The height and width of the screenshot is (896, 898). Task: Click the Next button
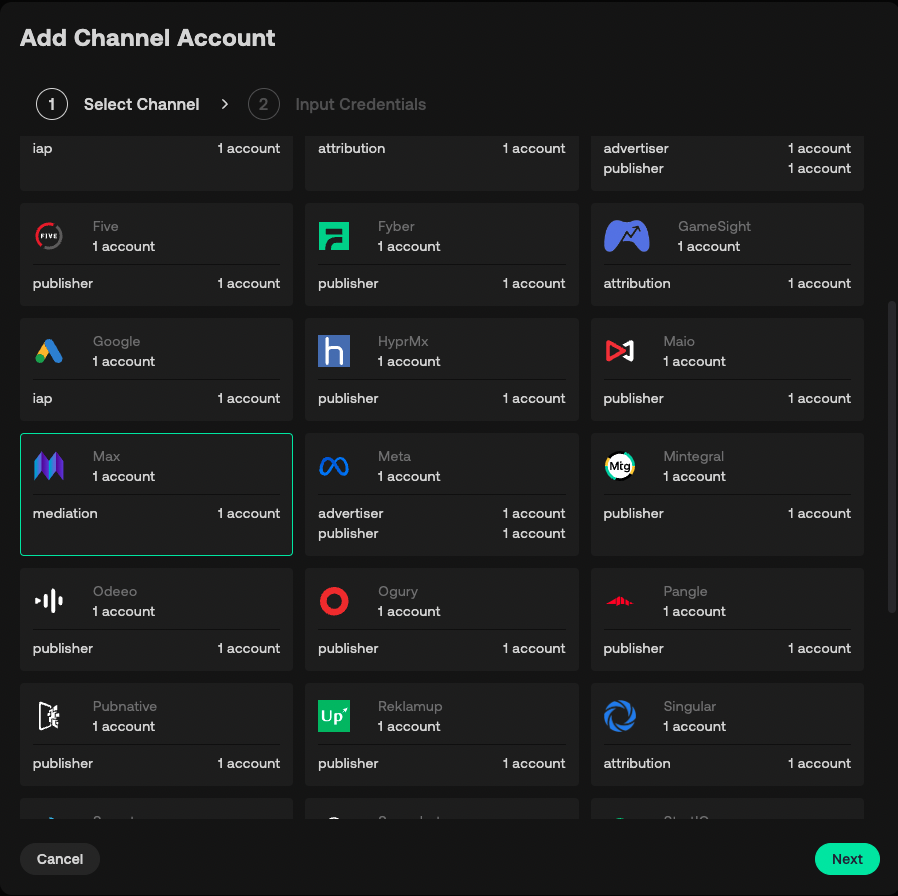point(847,859)
